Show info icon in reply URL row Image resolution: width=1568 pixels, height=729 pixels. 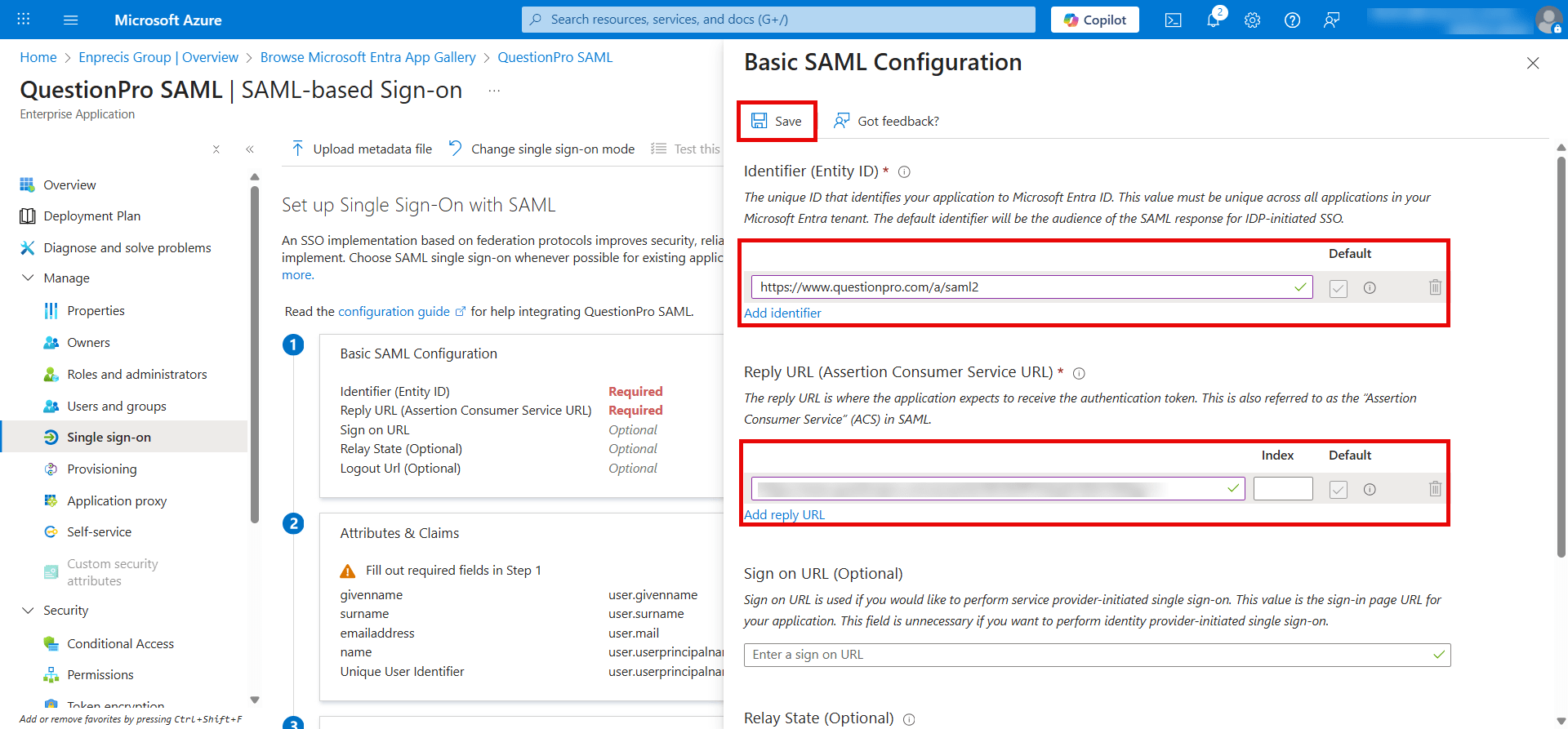pos(1370,489)
